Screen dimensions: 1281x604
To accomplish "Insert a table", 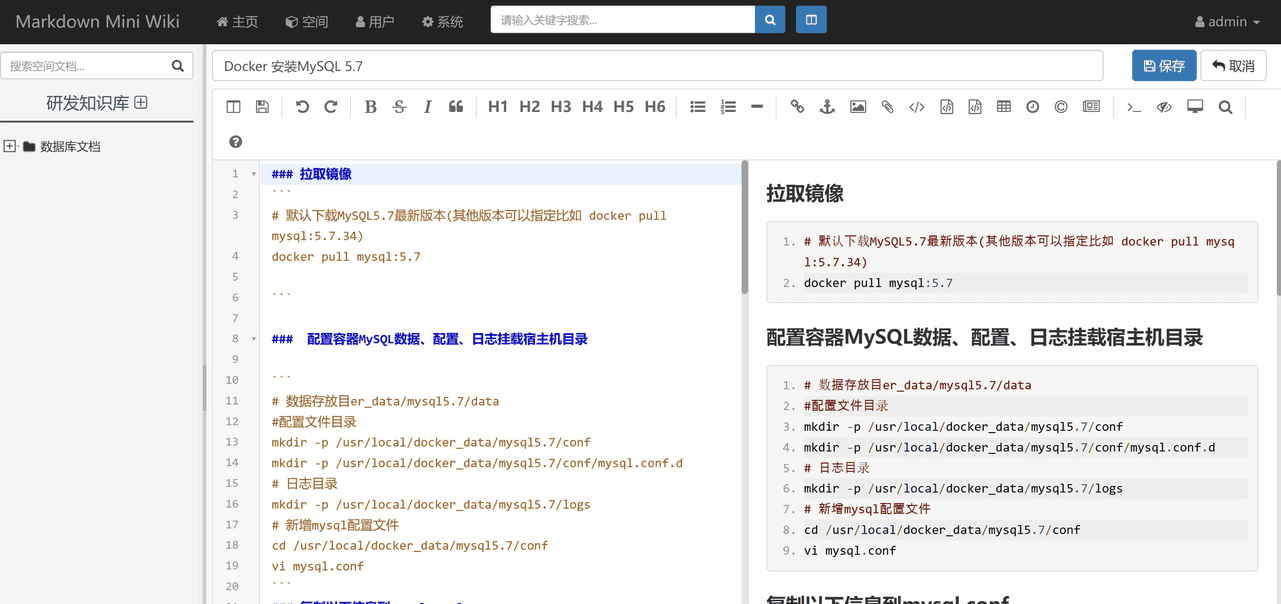I will coord(1004,107).
